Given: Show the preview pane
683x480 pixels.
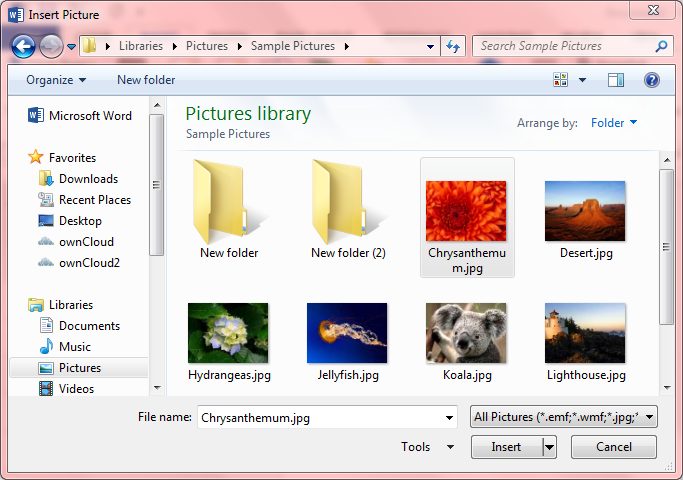Looking at the screenshot, I should coord(616,80).
